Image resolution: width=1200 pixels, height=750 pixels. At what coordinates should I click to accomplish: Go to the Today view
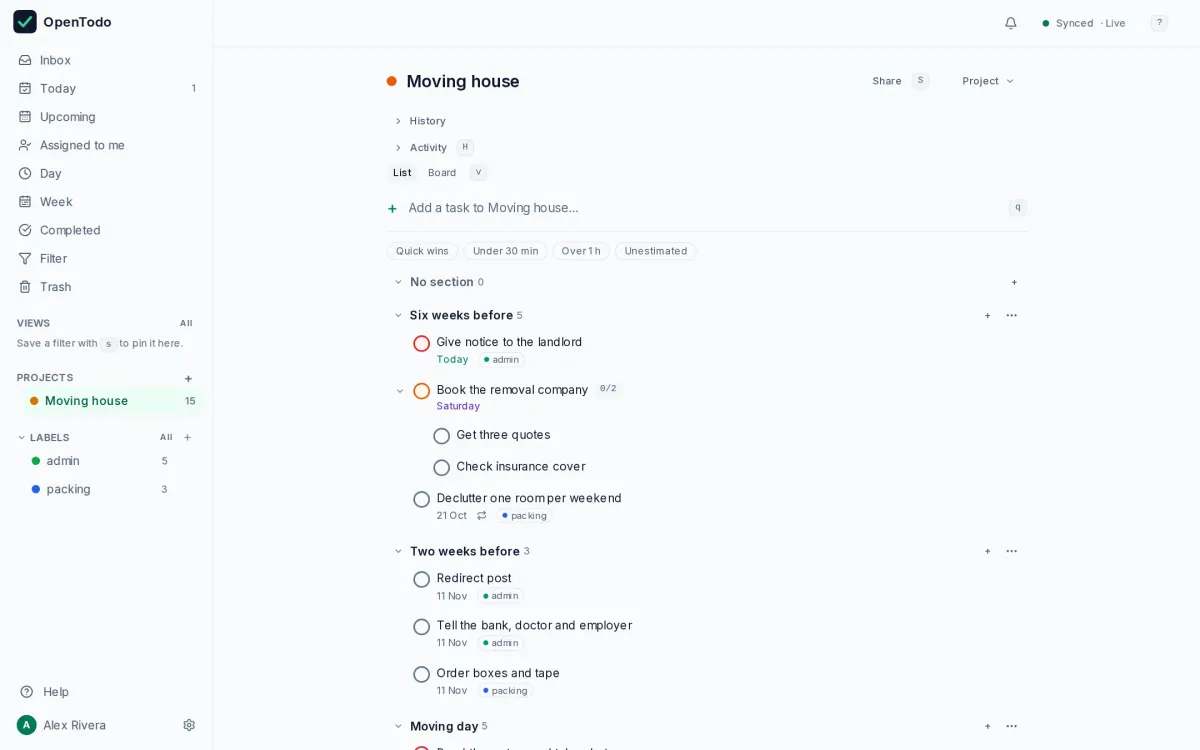(x=107, y=88)
